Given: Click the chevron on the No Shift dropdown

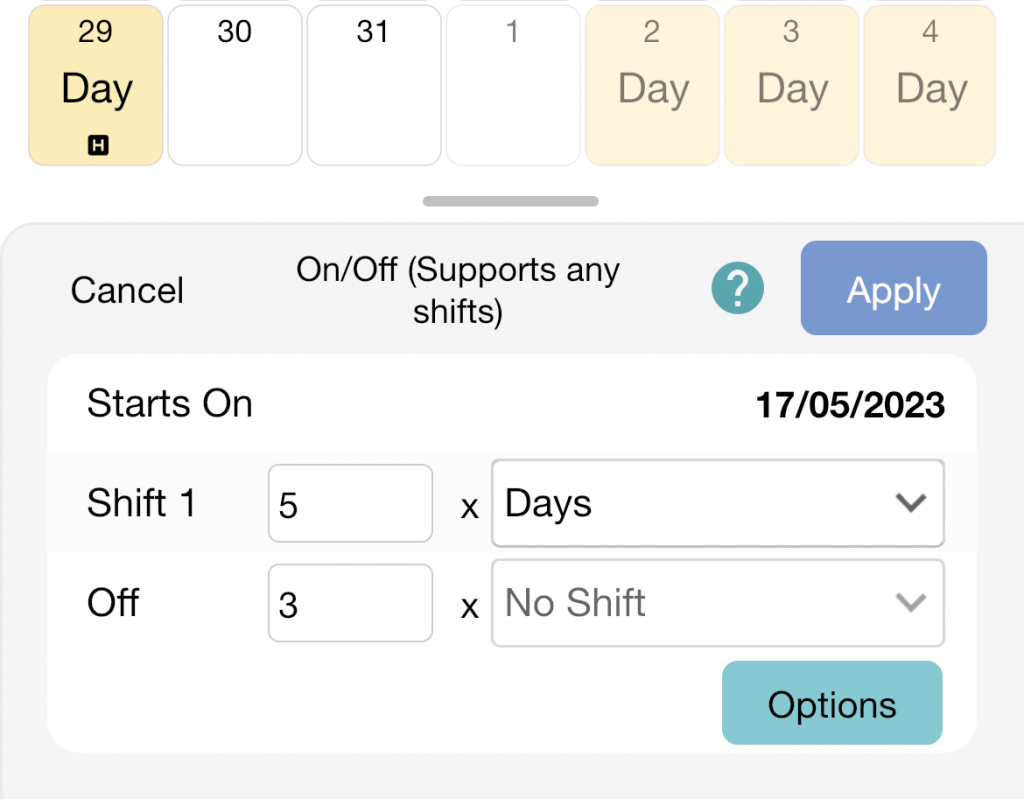Looking at the screenshot, I should tap(911, 603).
